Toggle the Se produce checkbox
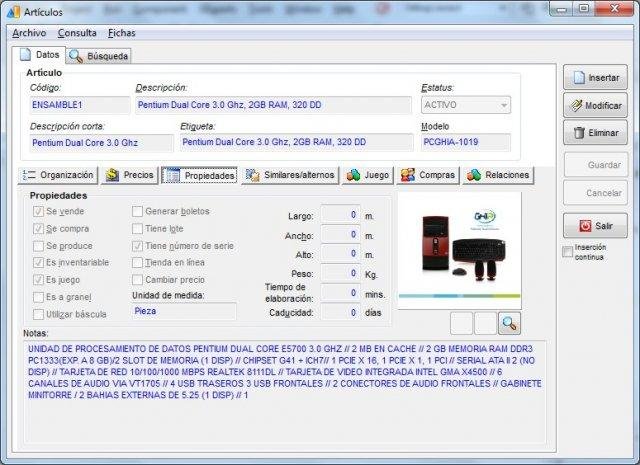This screenshot has width=640, height=465. (x=38, y=246)
